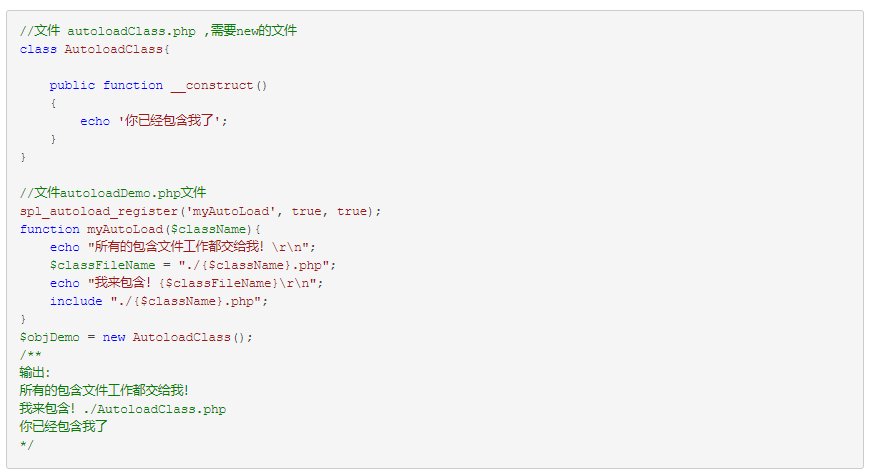Click the '$objDemo = new AutoloadClass();' line
Viewport: 874px width, 473px height.
136,338
